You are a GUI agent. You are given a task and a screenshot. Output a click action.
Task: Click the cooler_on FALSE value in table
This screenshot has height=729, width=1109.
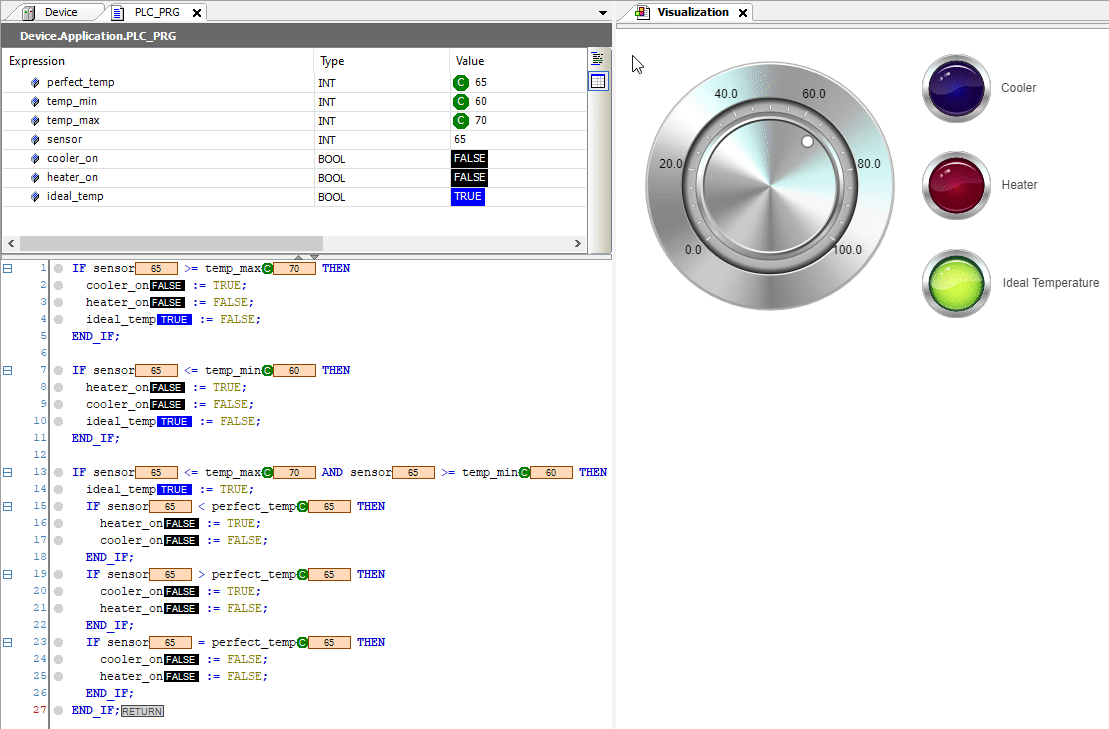[x=470, y=158]
